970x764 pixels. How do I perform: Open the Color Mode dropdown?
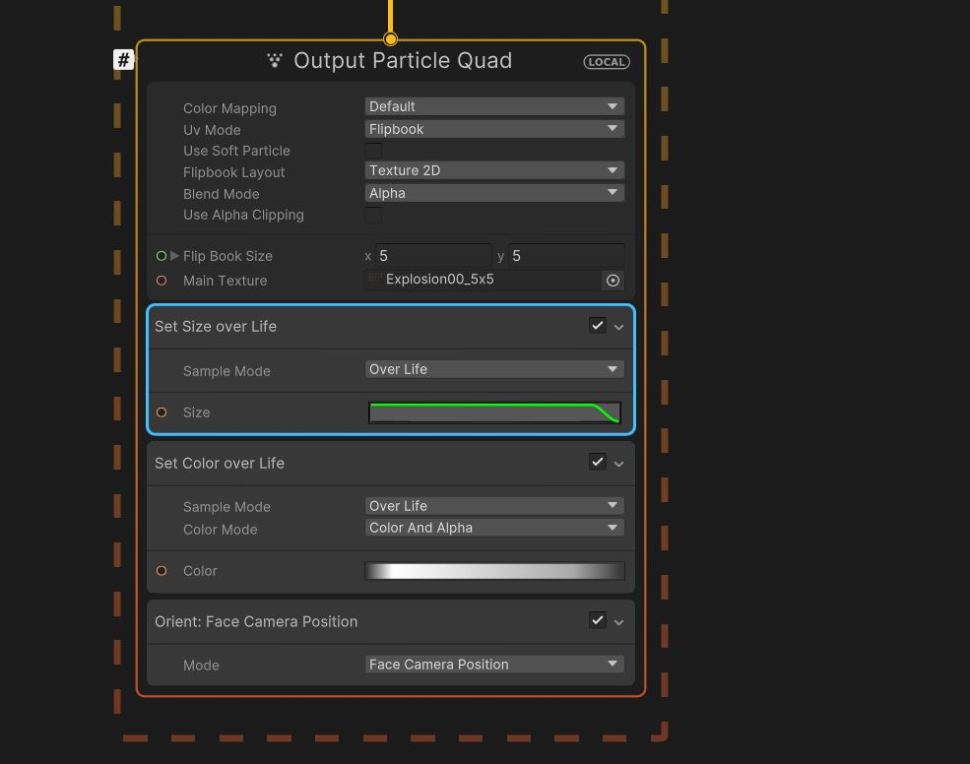click(x=494, y=528)
